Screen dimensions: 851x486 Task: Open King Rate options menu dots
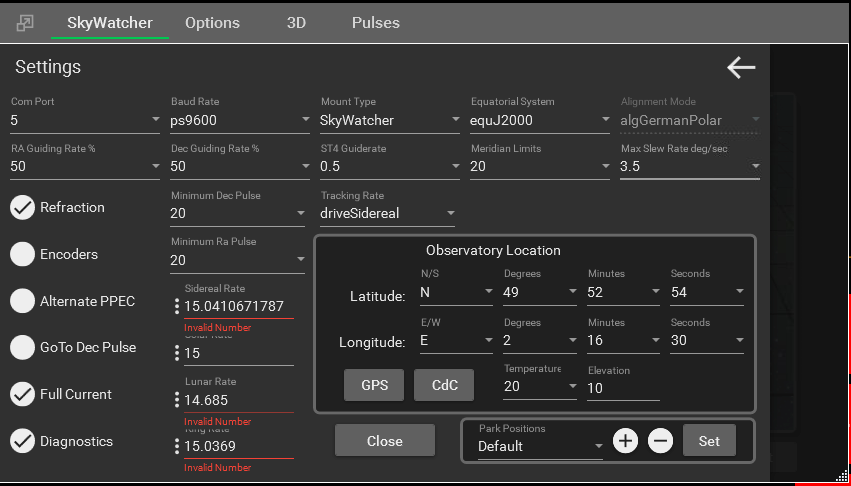(x=176, y=446)
